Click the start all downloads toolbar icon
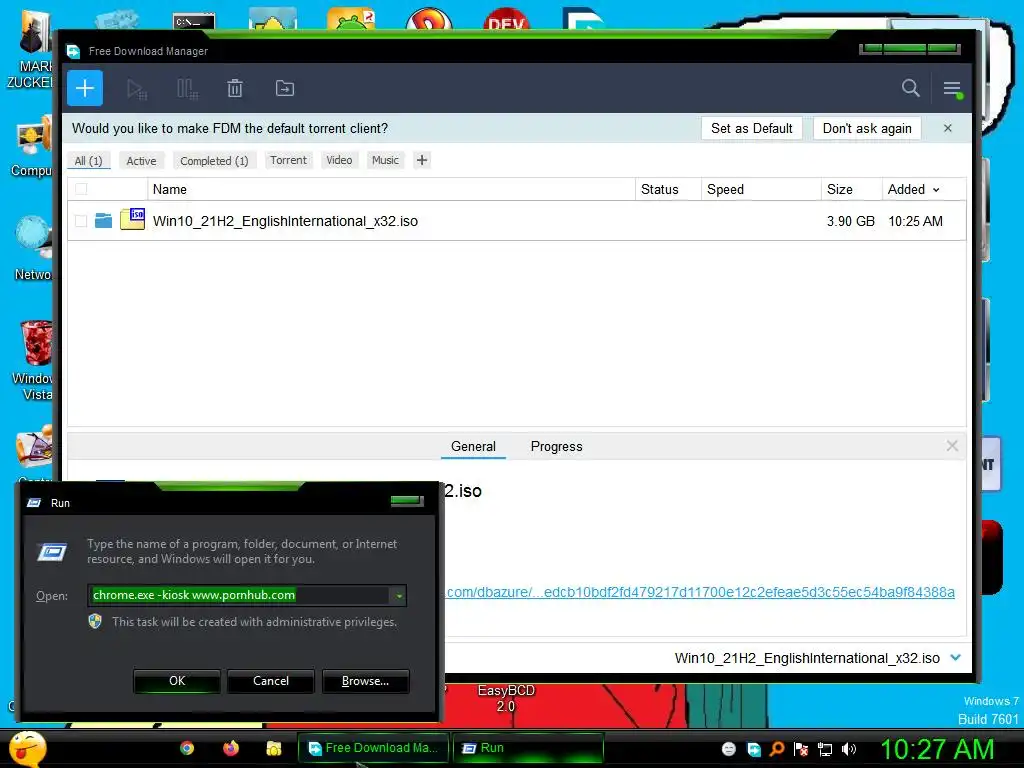 click(136, 89)
